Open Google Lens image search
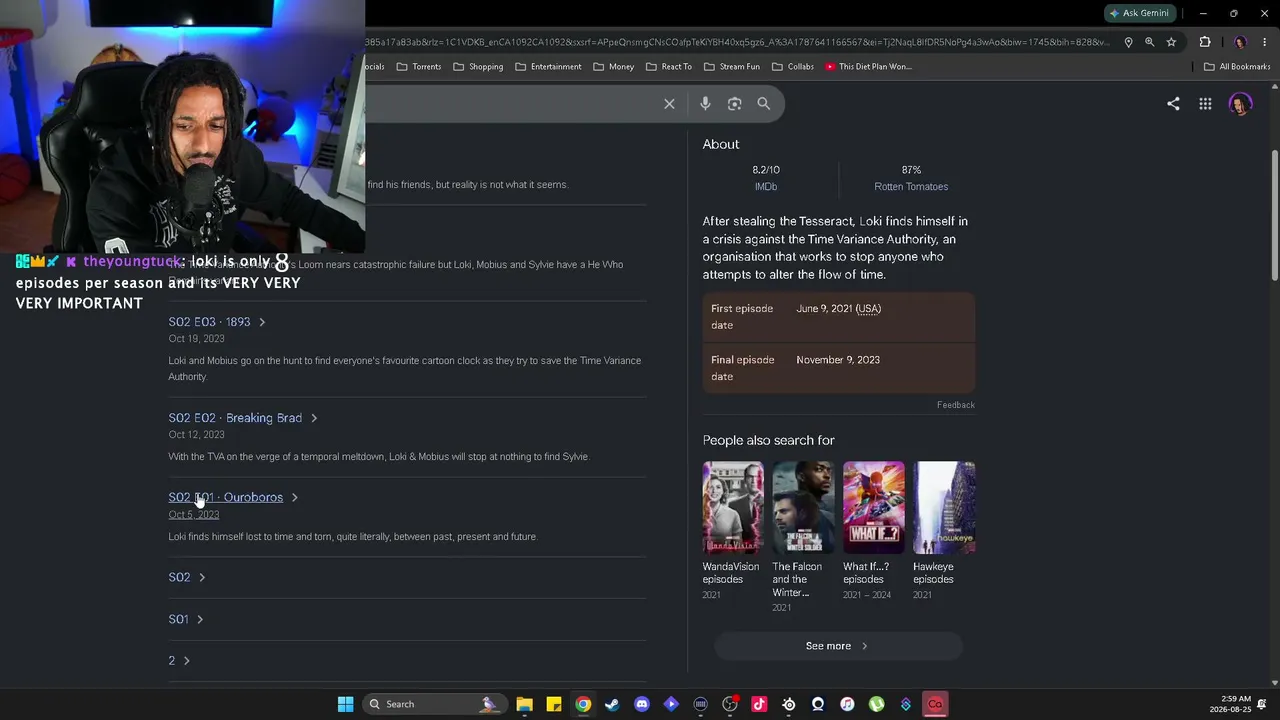The image size is (1280, 720). pyautogui.click(x=735, y=104)
